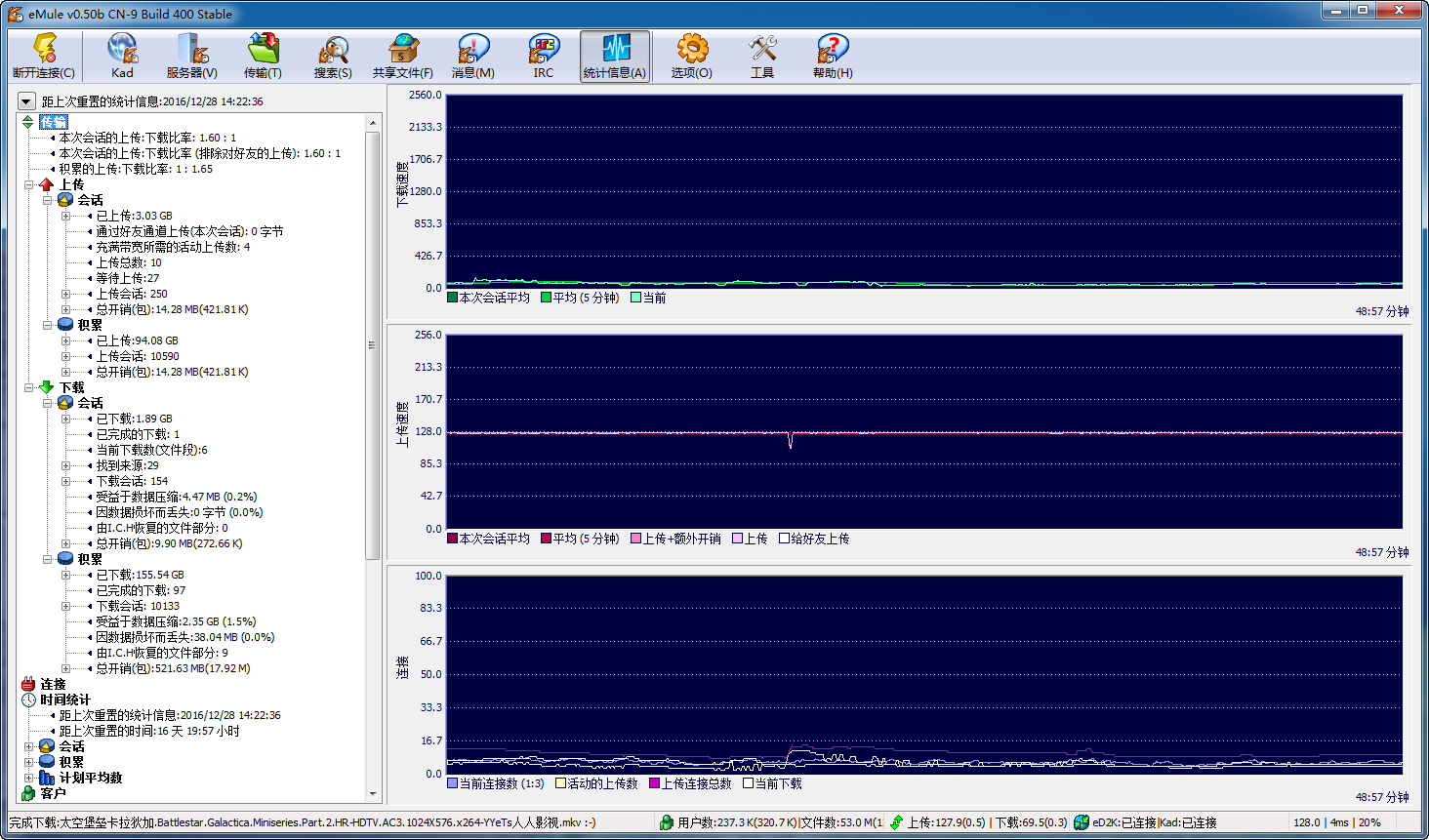Open the statistics reset dropdown arrow button
This screenshot has height=840, width=1429.
point(26,101)
